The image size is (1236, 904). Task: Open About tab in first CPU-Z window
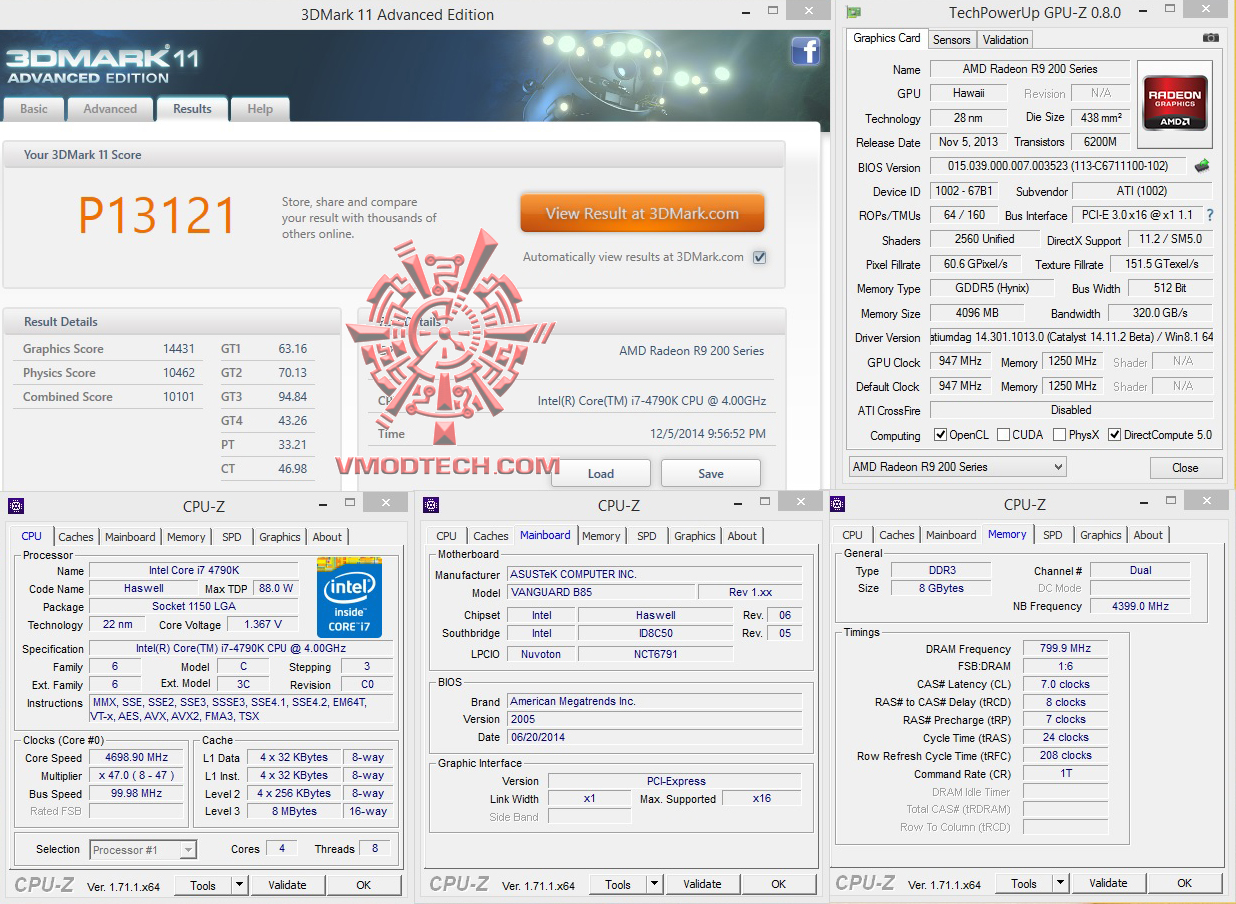click(x=327, y=537)
